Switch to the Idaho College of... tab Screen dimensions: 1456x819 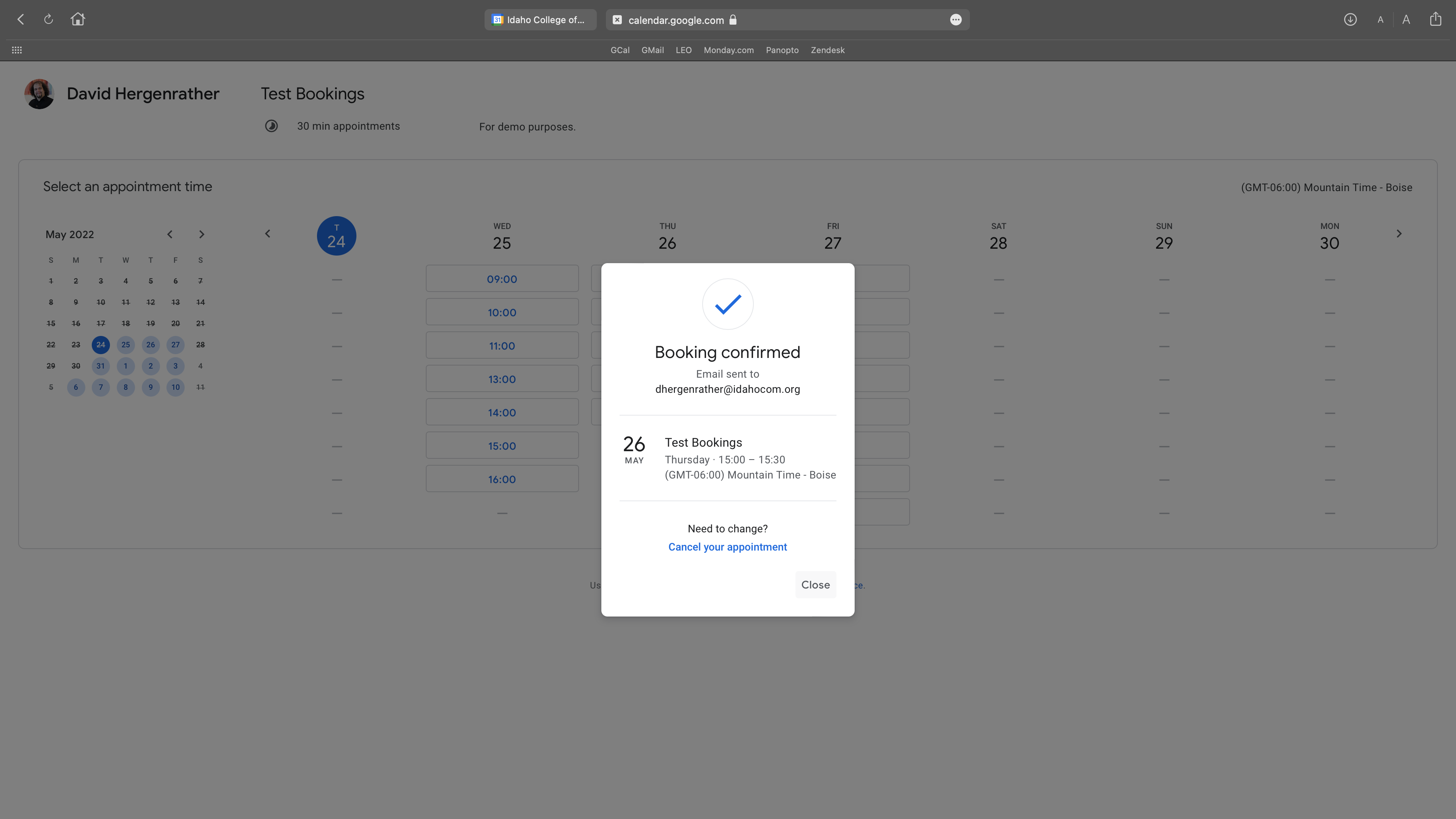click(540, 20)
